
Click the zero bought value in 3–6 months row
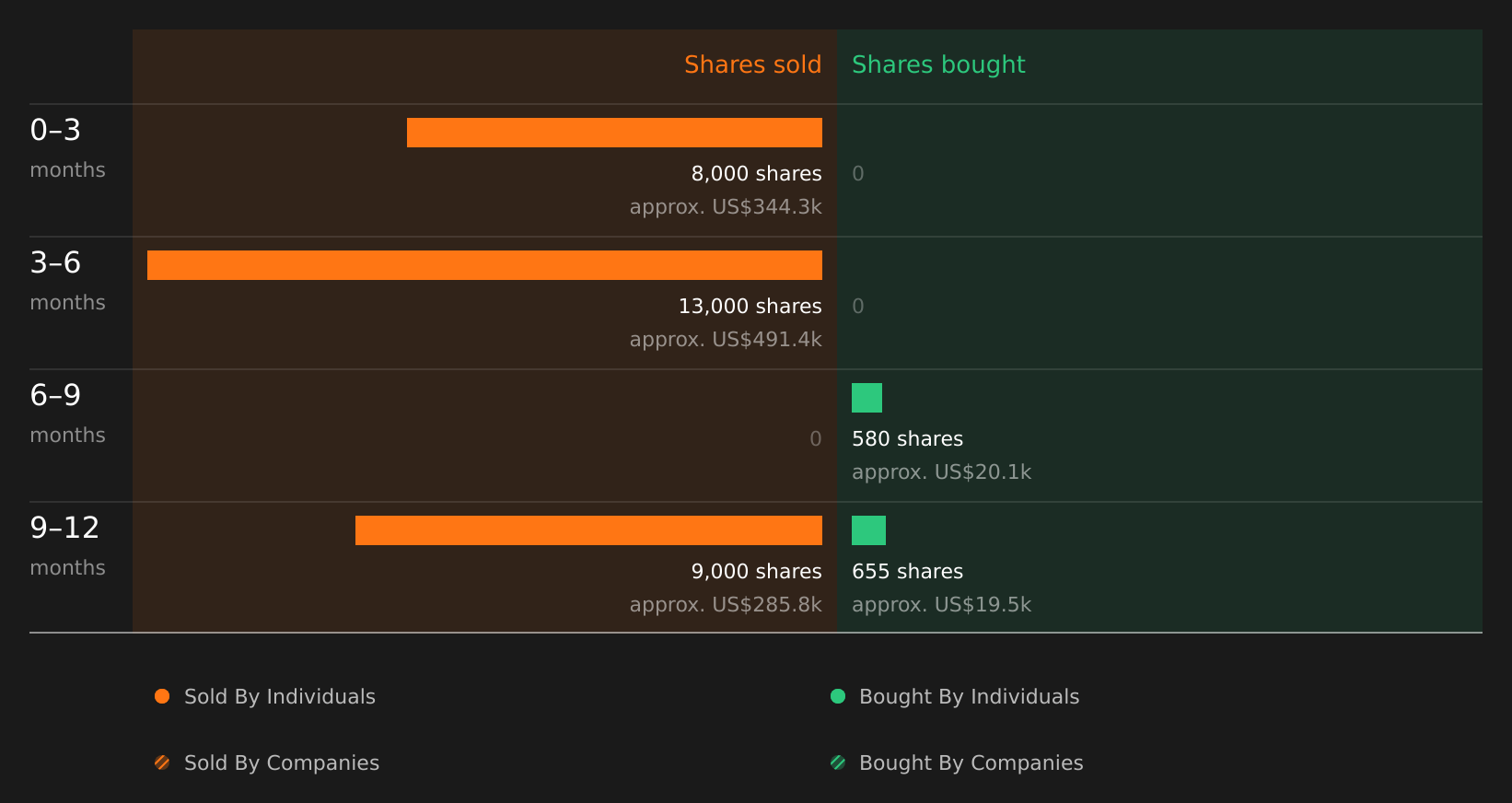coord(858,307)
